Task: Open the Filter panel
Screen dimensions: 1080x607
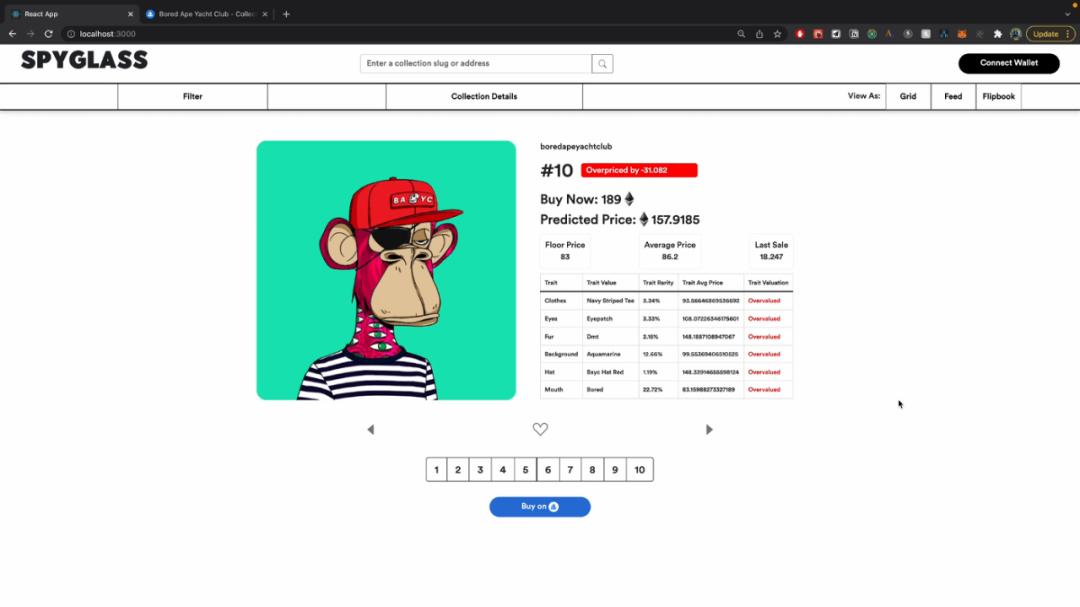Action: pos(192,97)
